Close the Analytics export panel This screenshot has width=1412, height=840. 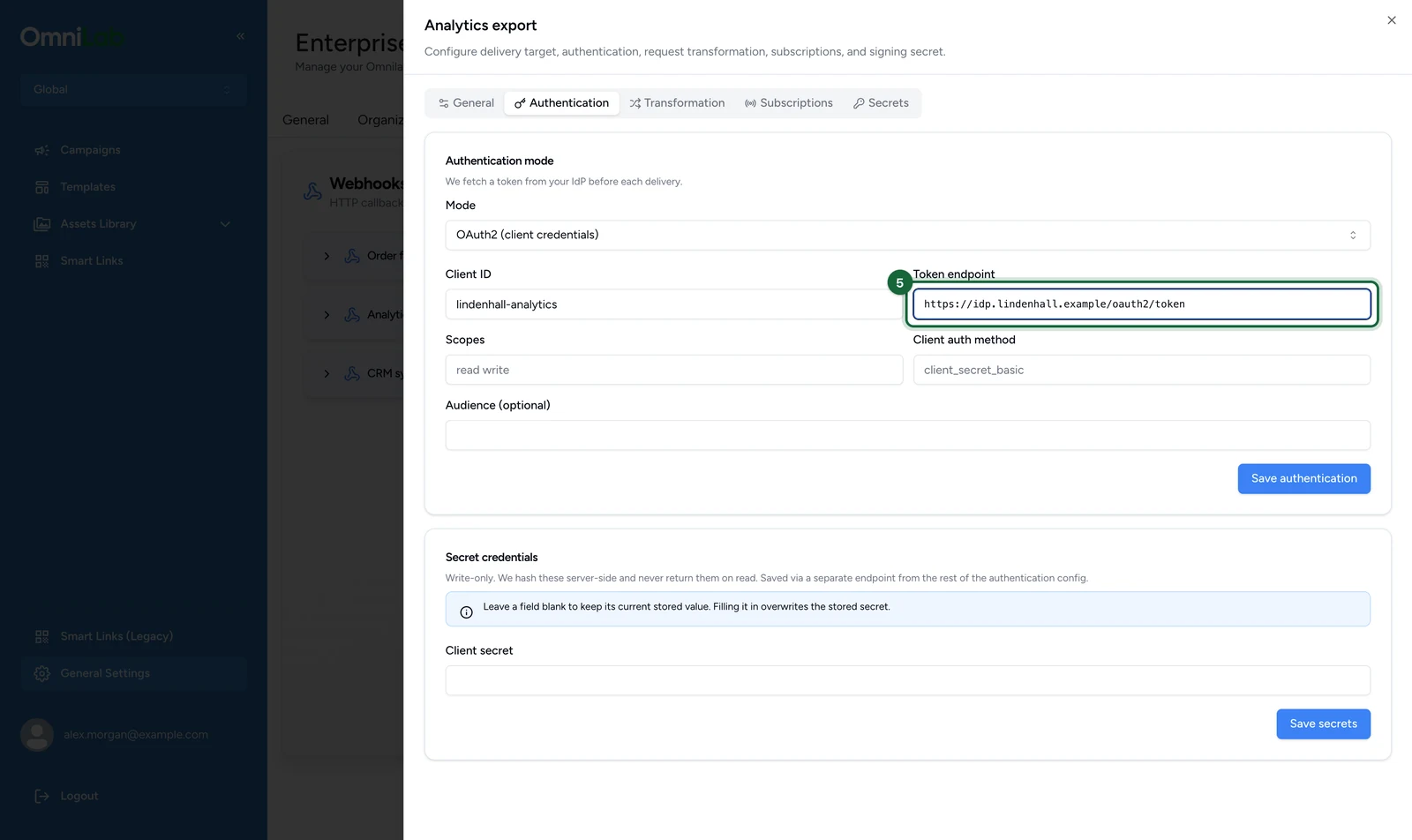[1392, 20]
